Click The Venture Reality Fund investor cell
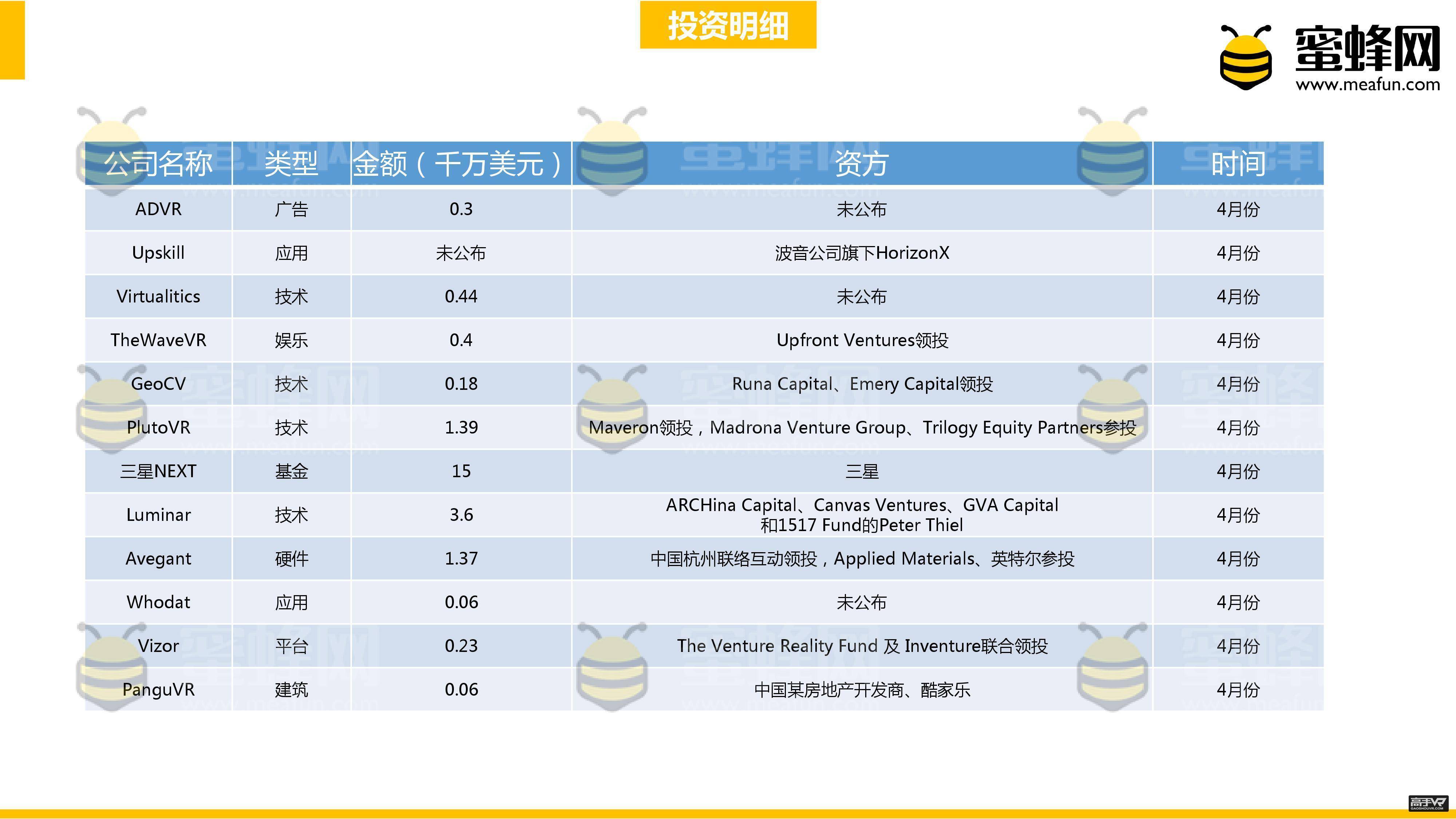 [862, 645]
